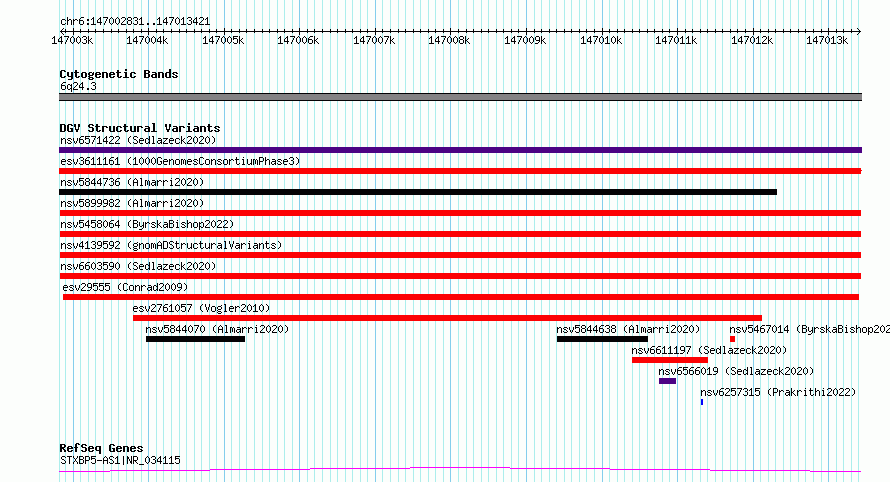Select the nsv6566019 purple variant bar

pos(668,381)
